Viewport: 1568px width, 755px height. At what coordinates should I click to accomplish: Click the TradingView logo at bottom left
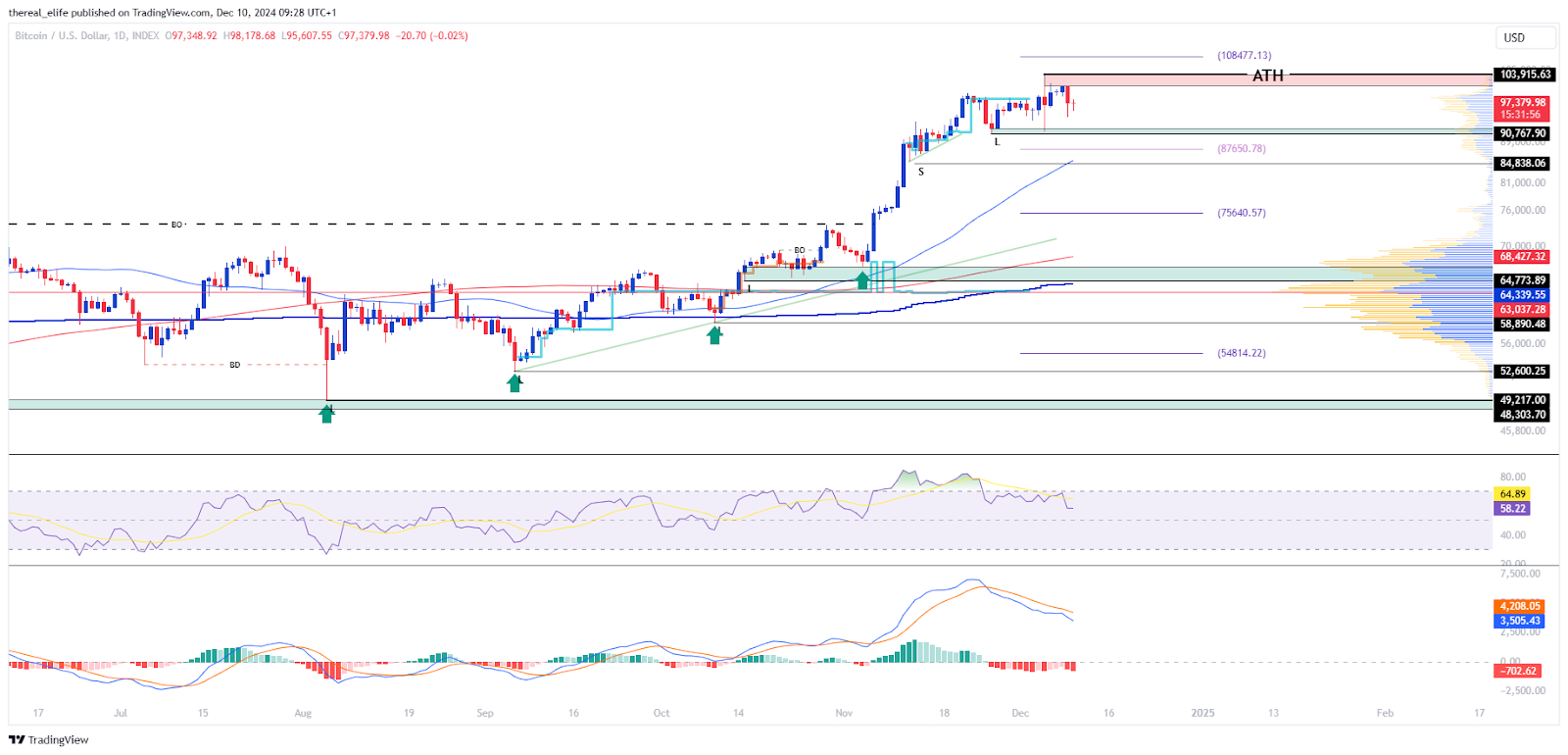[49, 739]
